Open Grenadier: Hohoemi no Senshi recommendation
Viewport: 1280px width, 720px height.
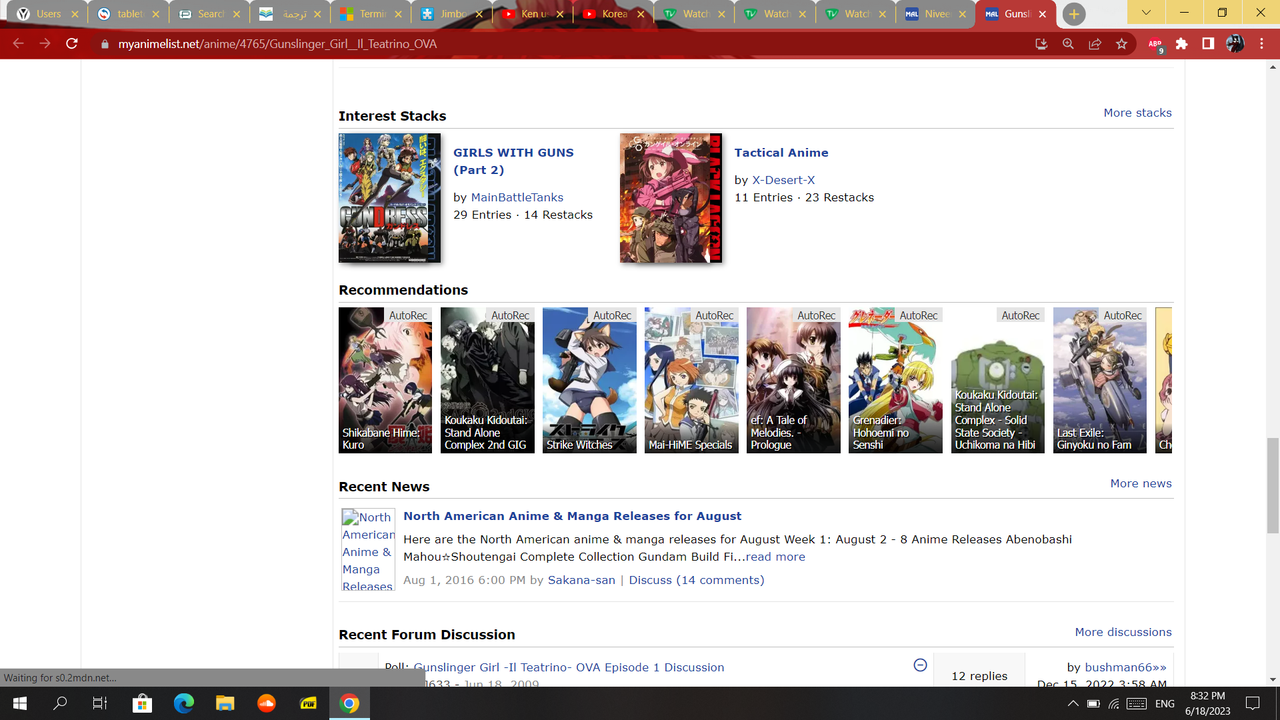(895, 380)
